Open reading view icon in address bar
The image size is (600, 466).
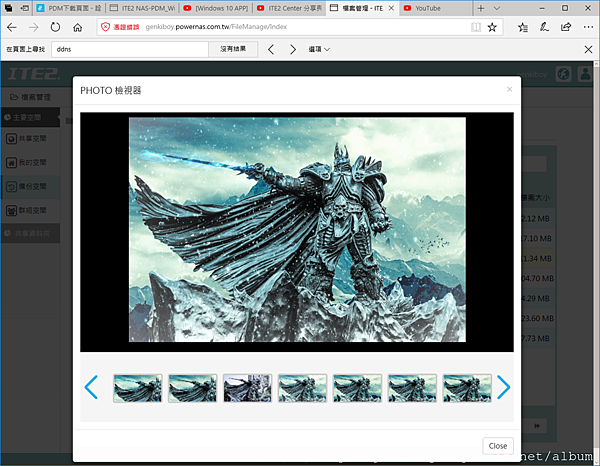(476, 27)
